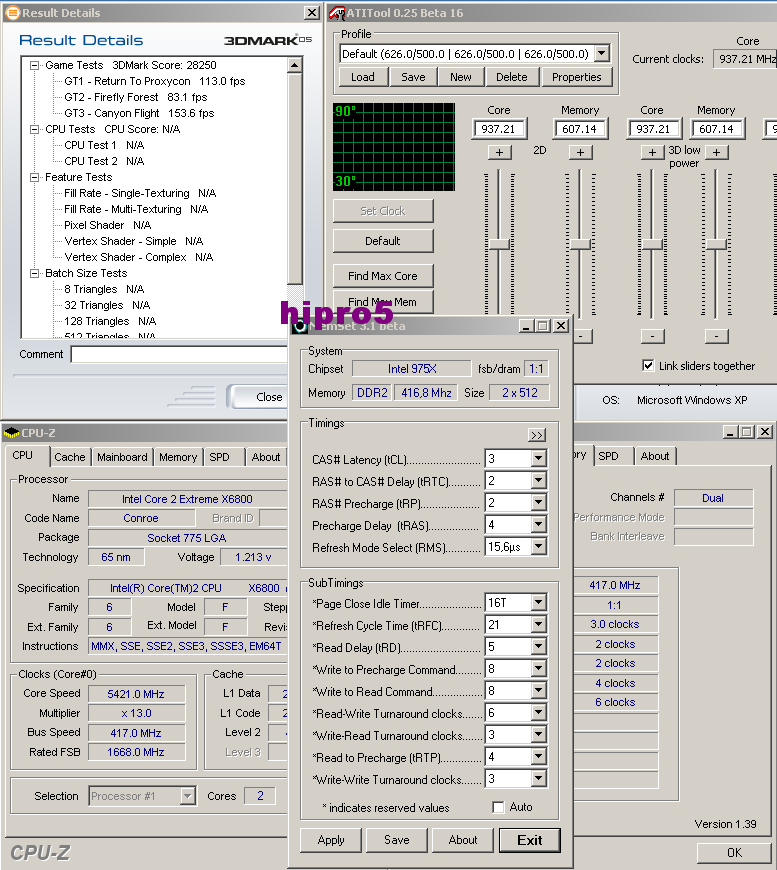Click the 2D Memory clock value 607.14 field

pyautogui.click(x=581, y=129)
